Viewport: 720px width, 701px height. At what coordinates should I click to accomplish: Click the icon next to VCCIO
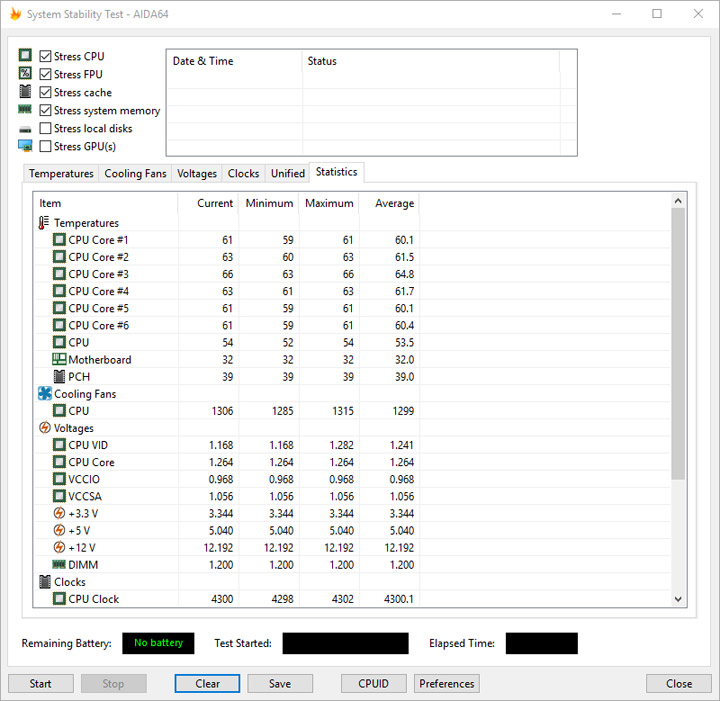[x=59, y=479]
